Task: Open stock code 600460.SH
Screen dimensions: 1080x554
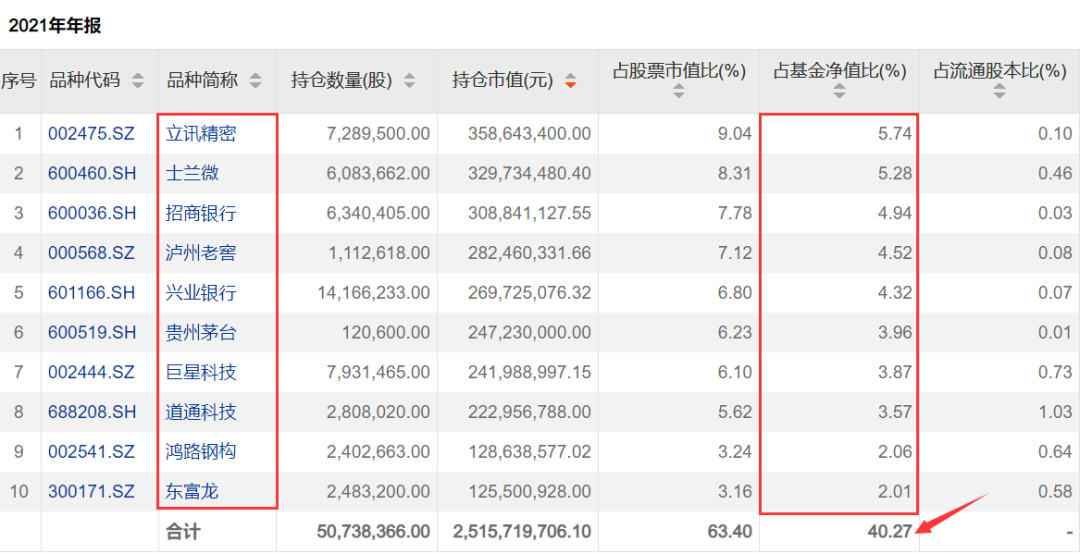Action: tap(92, 174)
